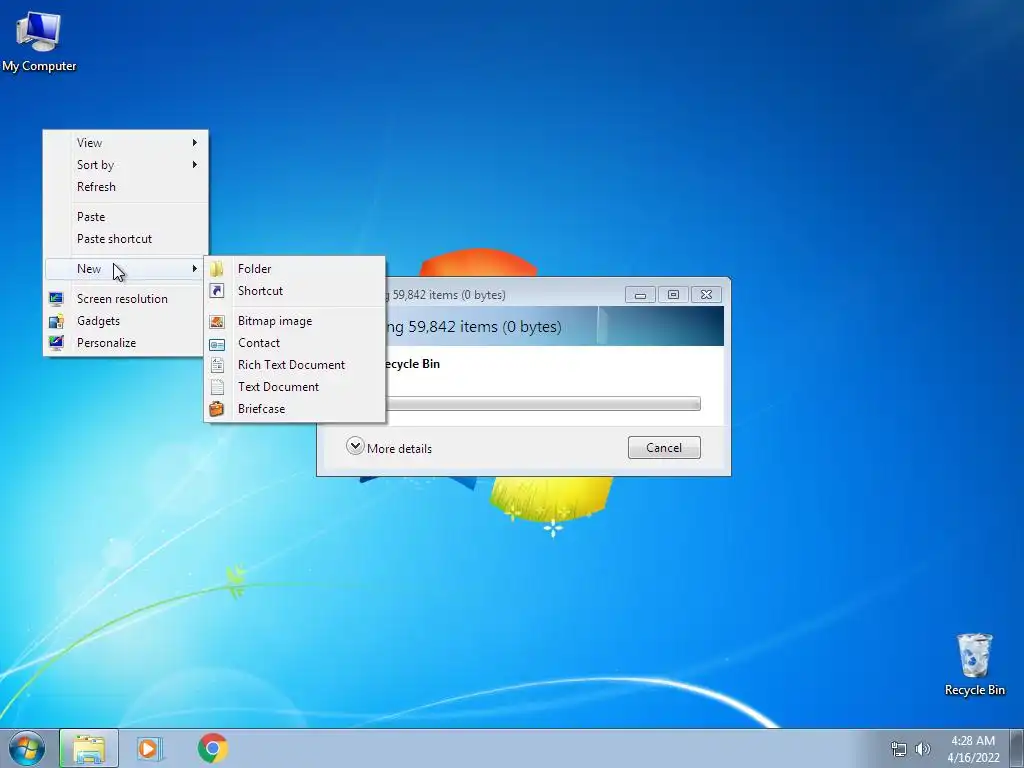The image size is (1024, 768).
Task: Click the Folder icon in New submenu
Action: pyautogui.click(x=217, y=269)
